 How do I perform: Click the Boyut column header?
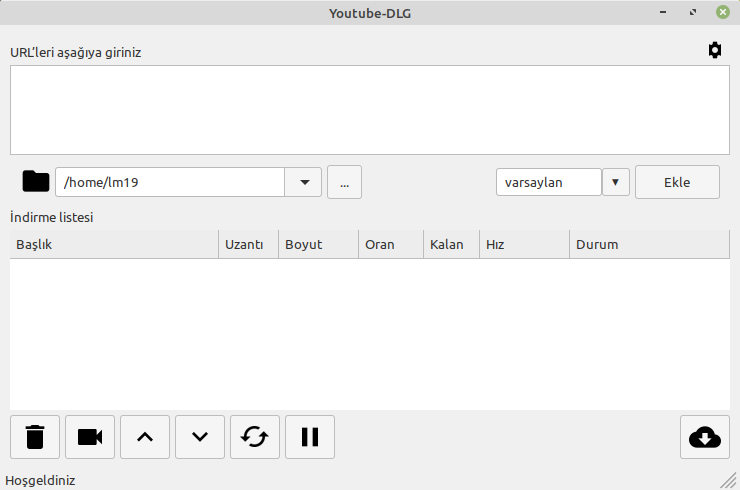(319, 245)
